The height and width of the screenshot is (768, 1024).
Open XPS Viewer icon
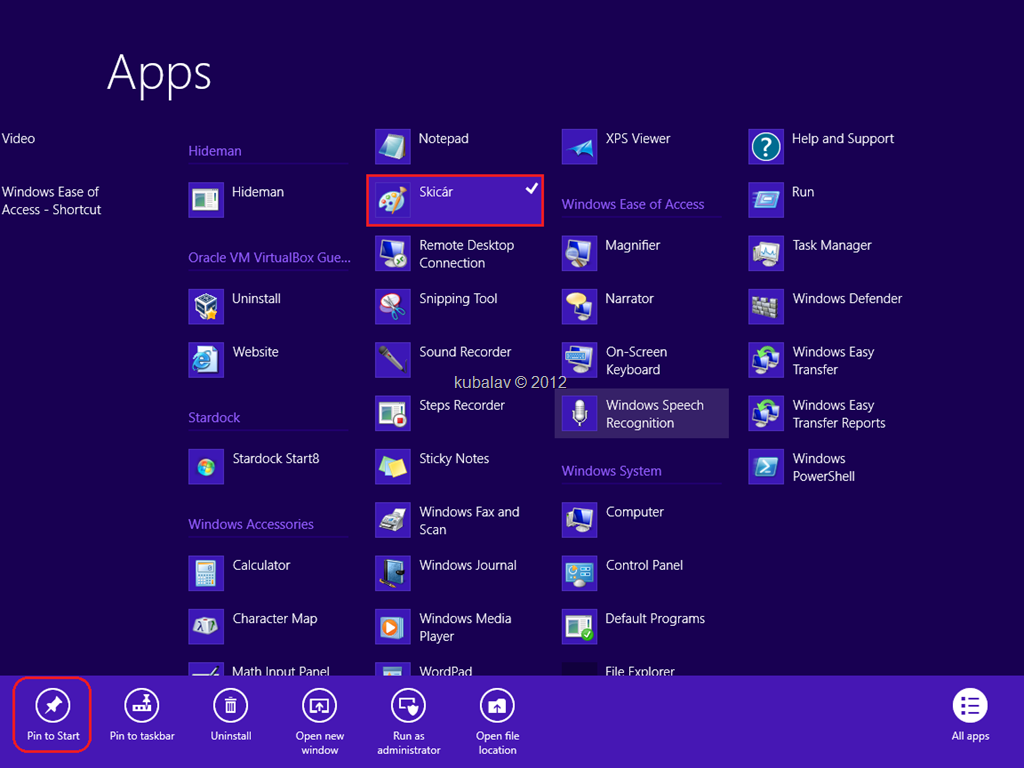(x=579, y=146)
